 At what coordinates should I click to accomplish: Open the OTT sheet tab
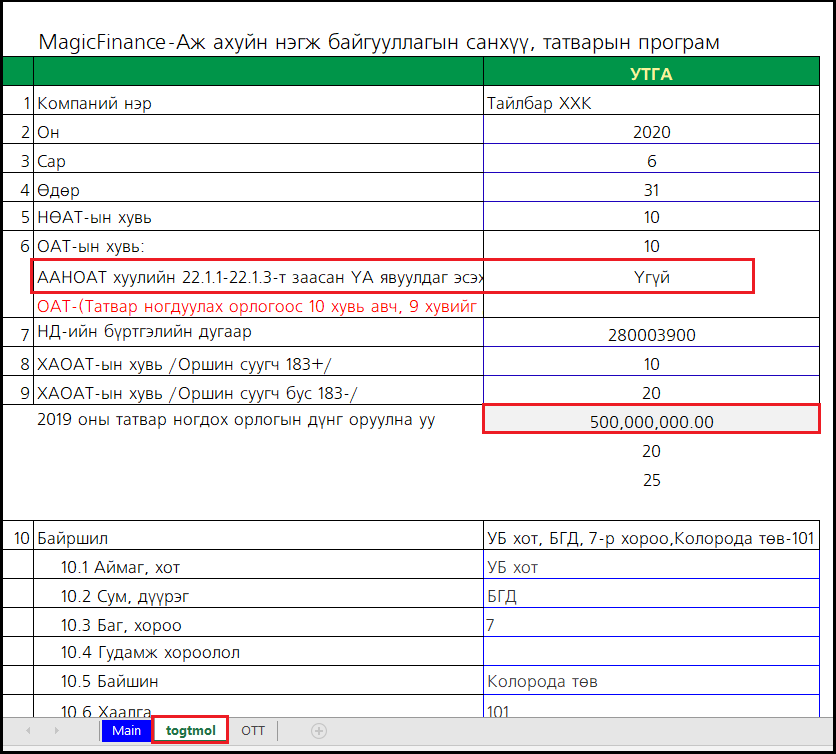point(253,731)
